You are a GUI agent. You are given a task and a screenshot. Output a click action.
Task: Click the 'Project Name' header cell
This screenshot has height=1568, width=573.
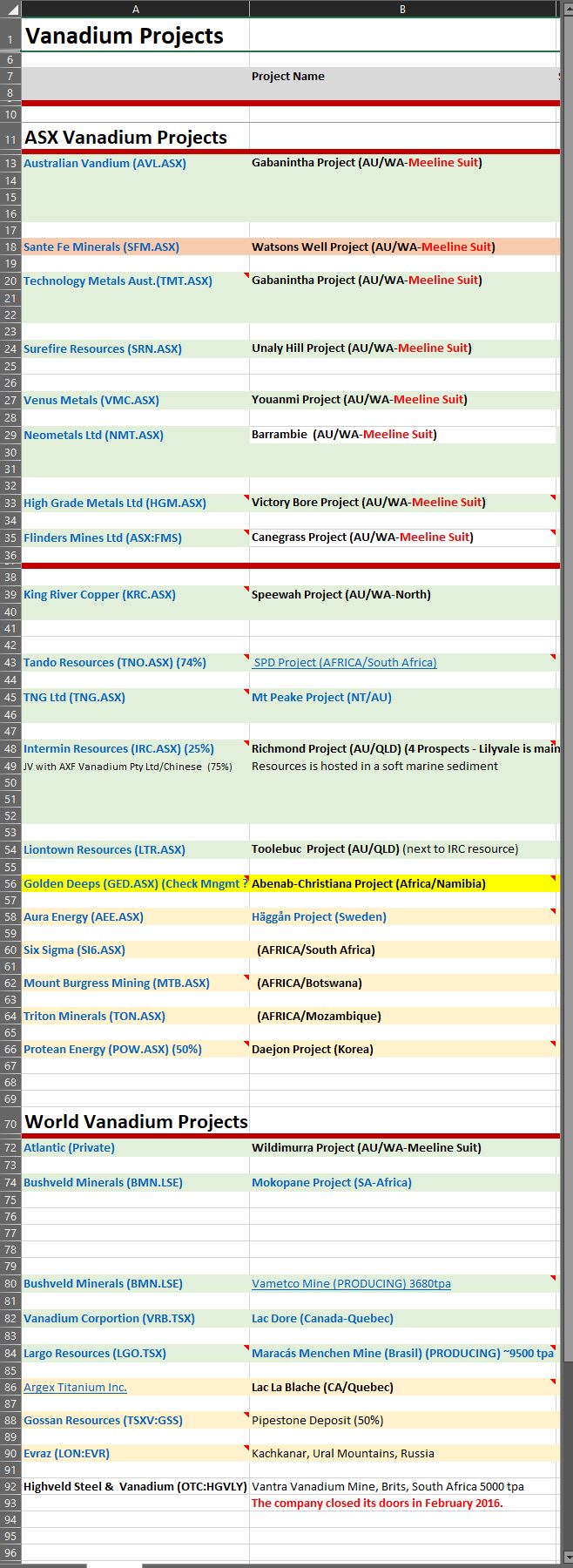[403, 76]
